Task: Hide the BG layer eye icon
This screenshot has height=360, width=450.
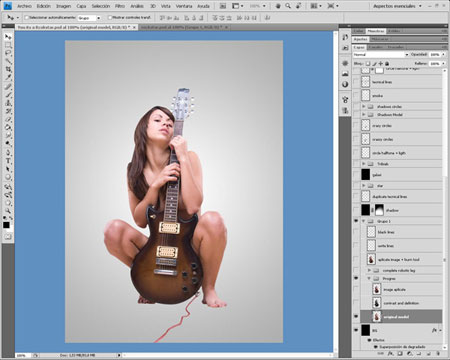Action: pyautogui.click(x=356, y=330)
